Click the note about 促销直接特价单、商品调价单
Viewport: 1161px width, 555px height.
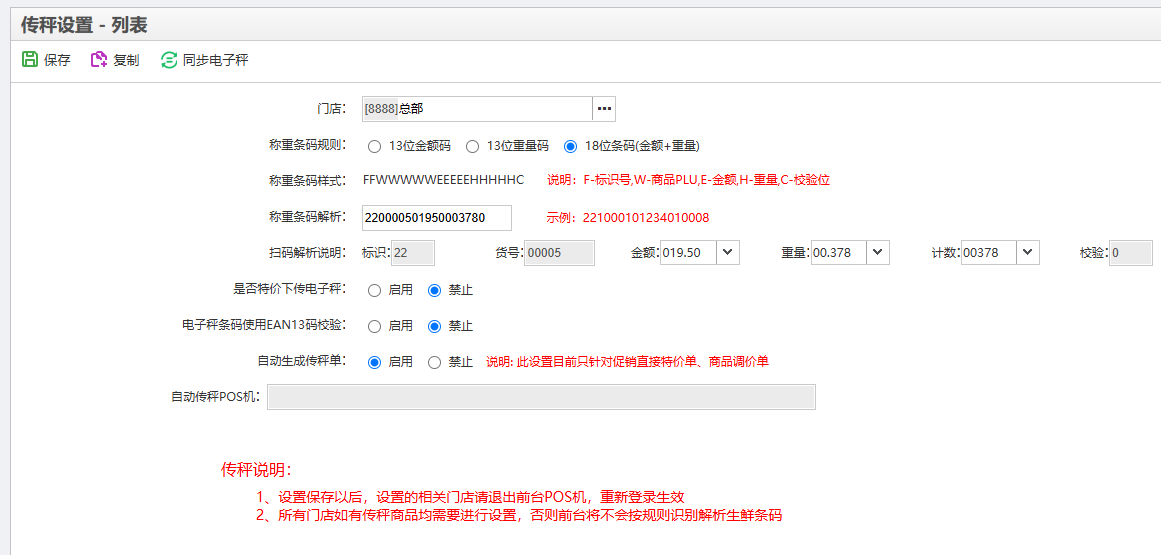pos(627,362)
